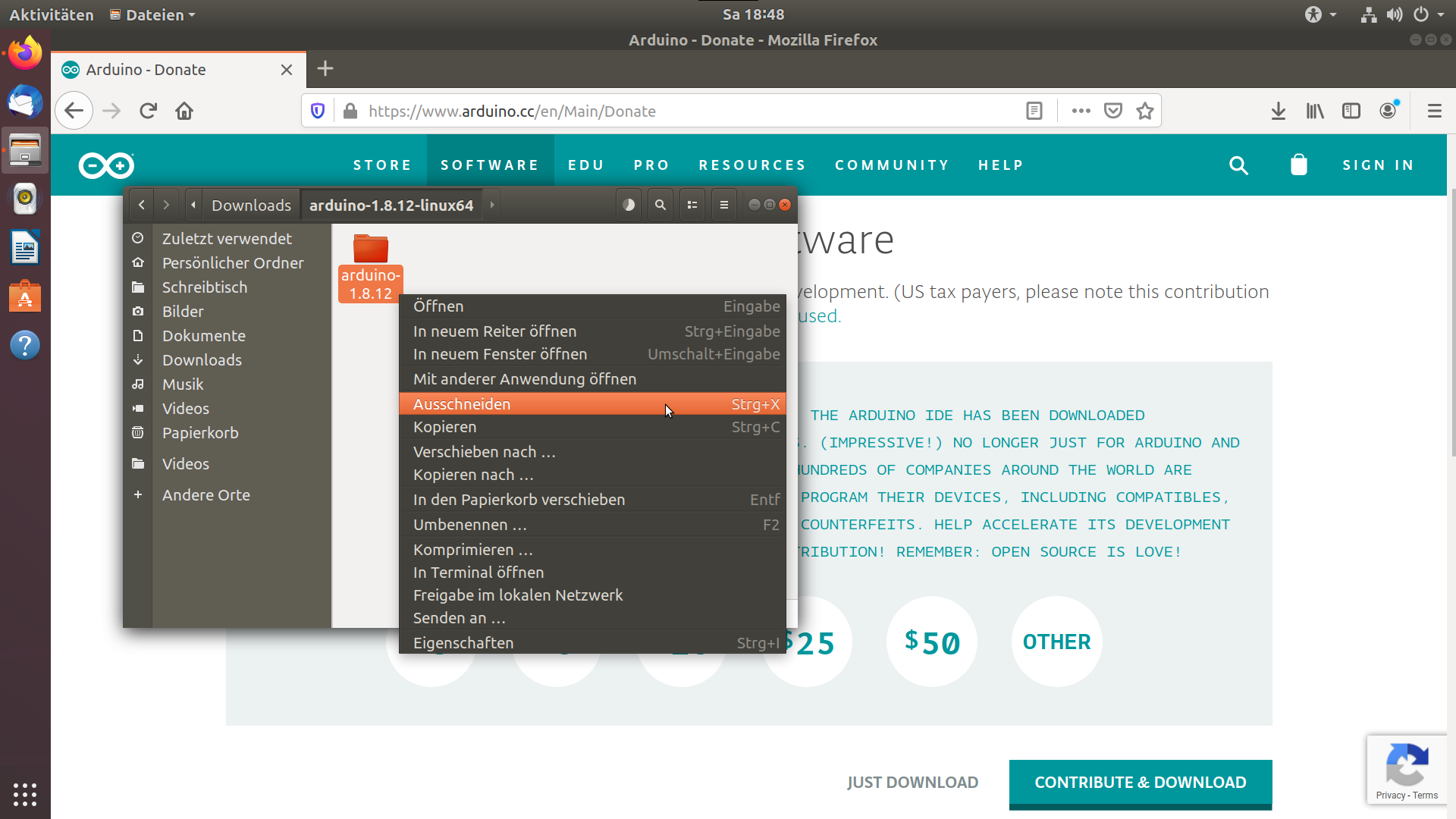Open the Arduino site search icon
1456x819 pixels.
pos(1238,165)
